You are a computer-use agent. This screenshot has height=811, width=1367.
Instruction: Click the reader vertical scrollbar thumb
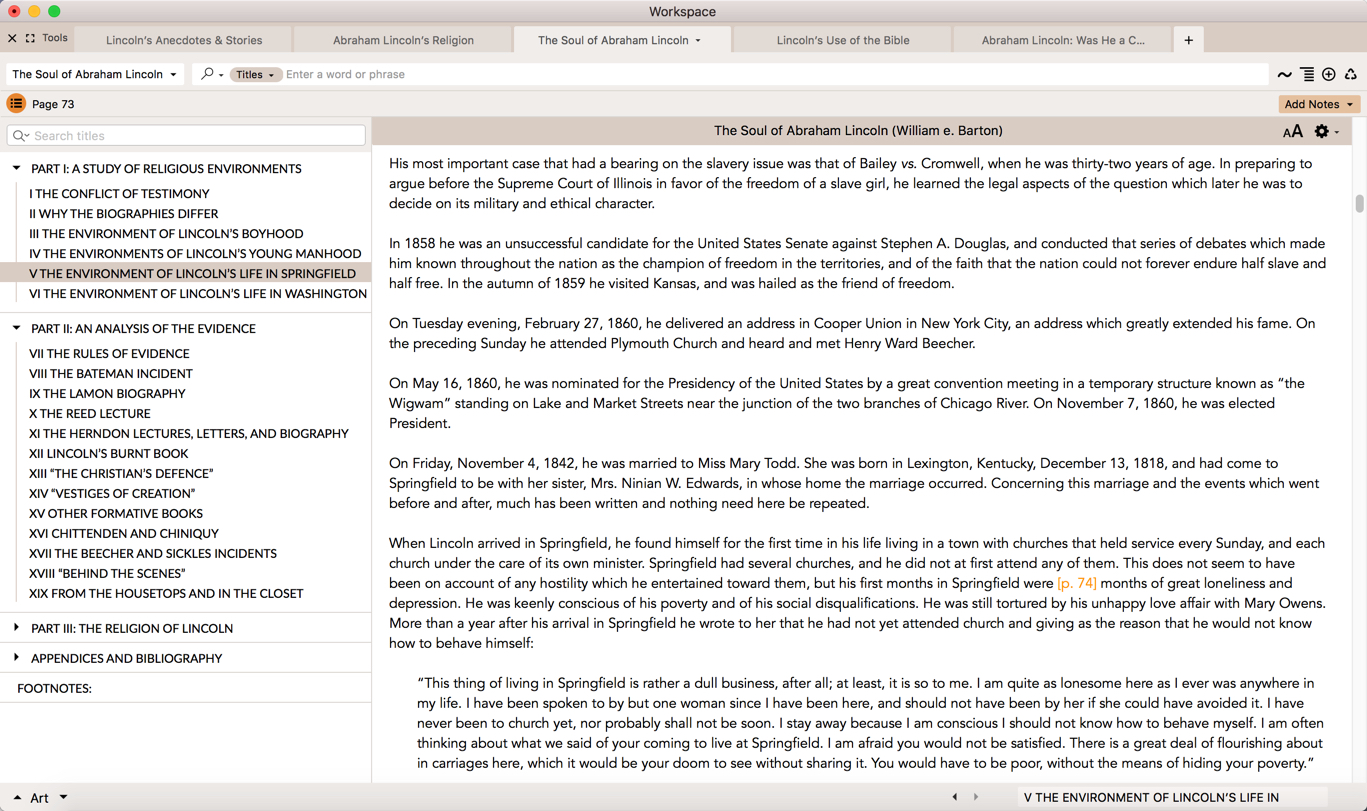point(1359,203)
